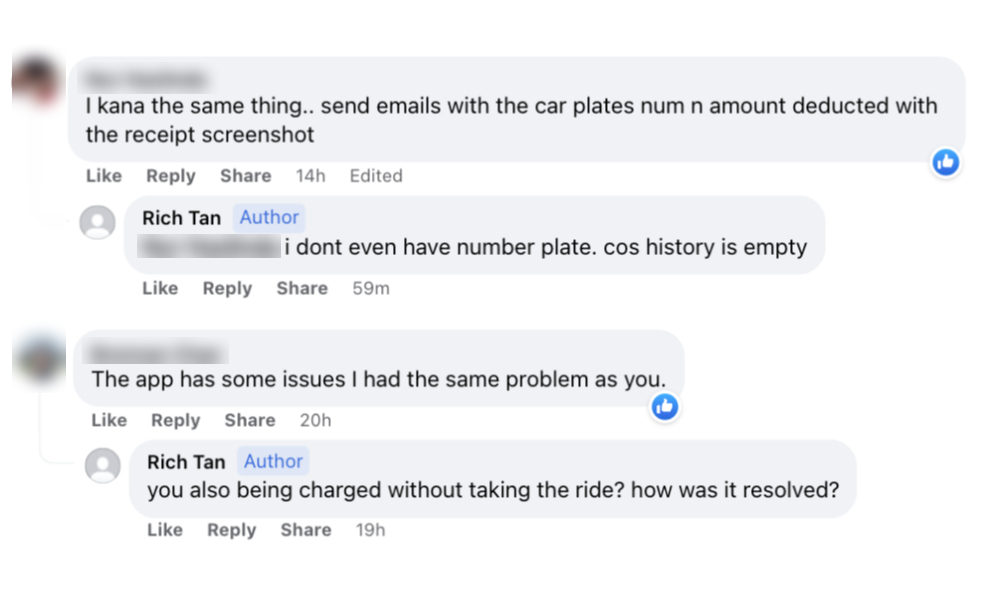Open the 59m timestamp on Rich Tan's reply
The image size is (1000, 592).
coord(370,288)
